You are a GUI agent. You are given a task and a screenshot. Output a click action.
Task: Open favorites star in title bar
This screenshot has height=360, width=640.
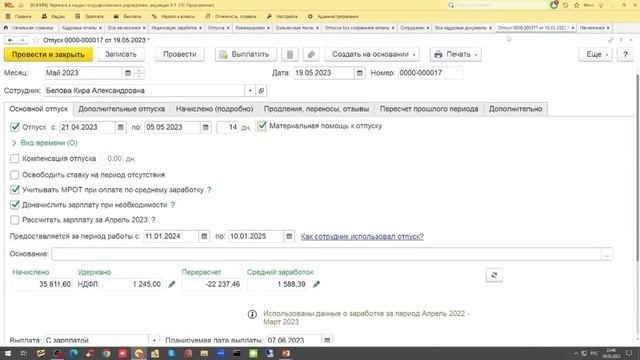tap(576, 5)
